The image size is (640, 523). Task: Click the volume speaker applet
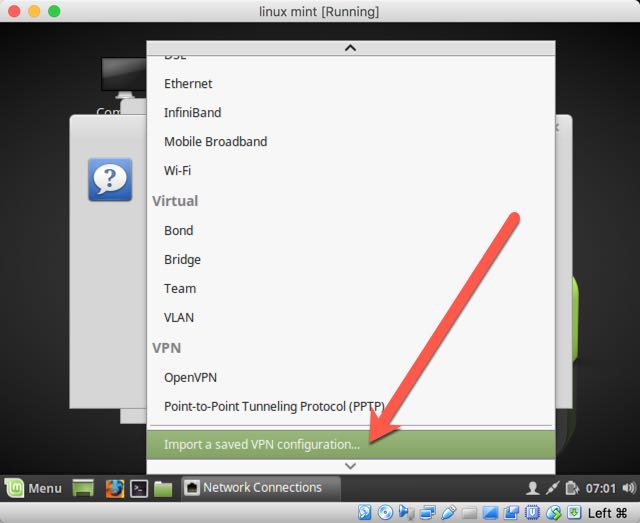pyautogui.click(x=629, y=488)
